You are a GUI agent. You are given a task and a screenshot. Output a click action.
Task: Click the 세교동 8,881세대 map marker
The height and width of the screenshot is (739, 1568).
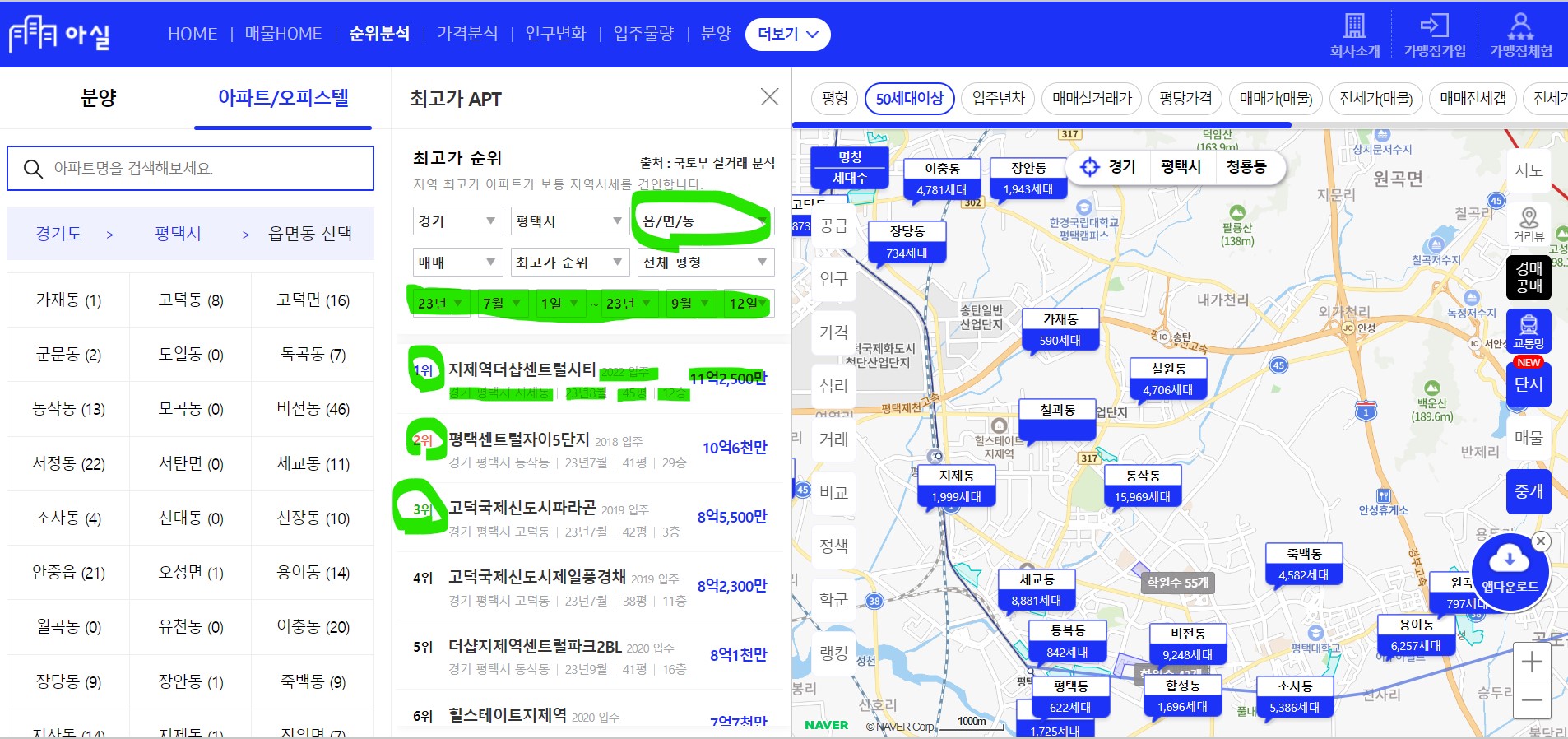[1037, 591]
